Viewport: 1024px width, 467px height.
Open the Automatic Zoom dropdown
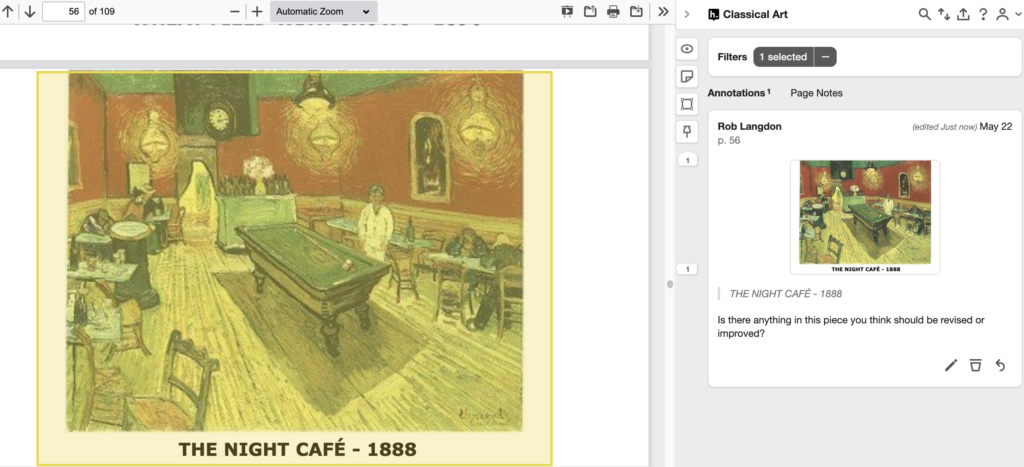(x=323, y=12)
